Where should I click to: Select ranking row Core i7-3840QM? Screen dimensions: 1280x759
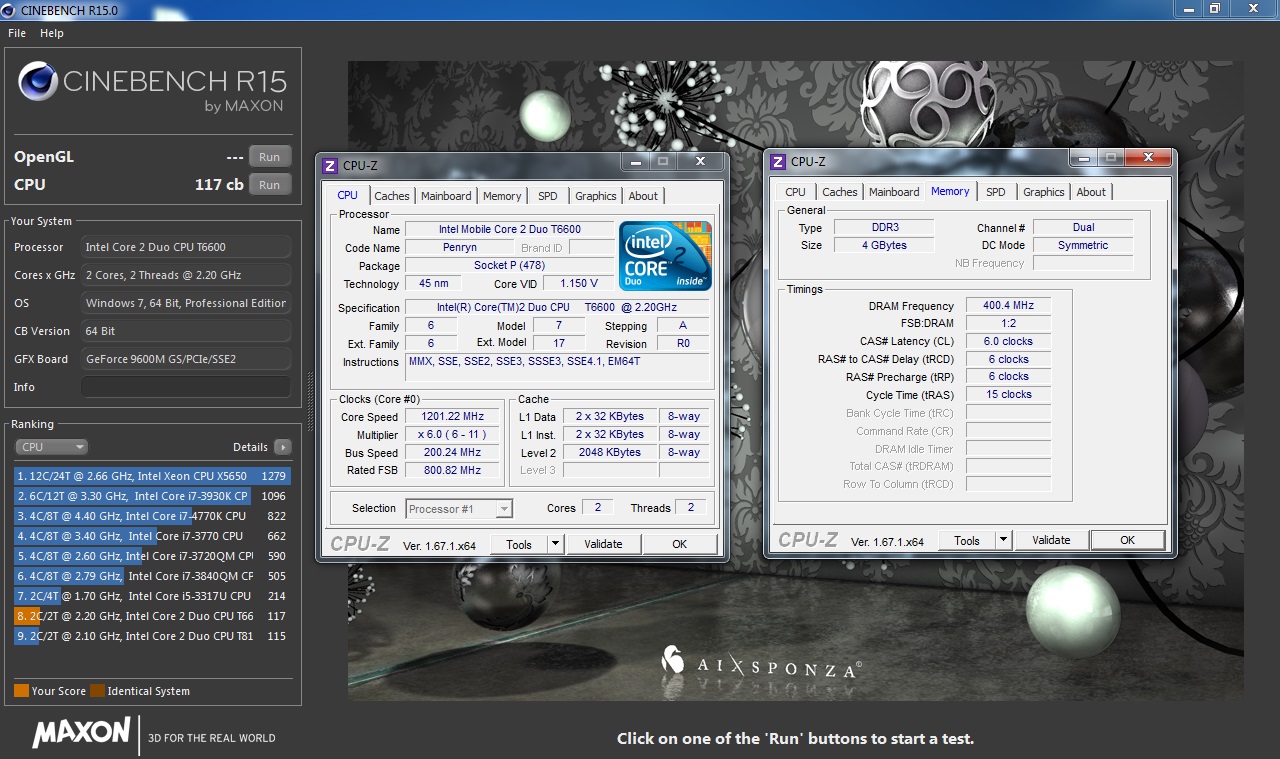point(152,576)
